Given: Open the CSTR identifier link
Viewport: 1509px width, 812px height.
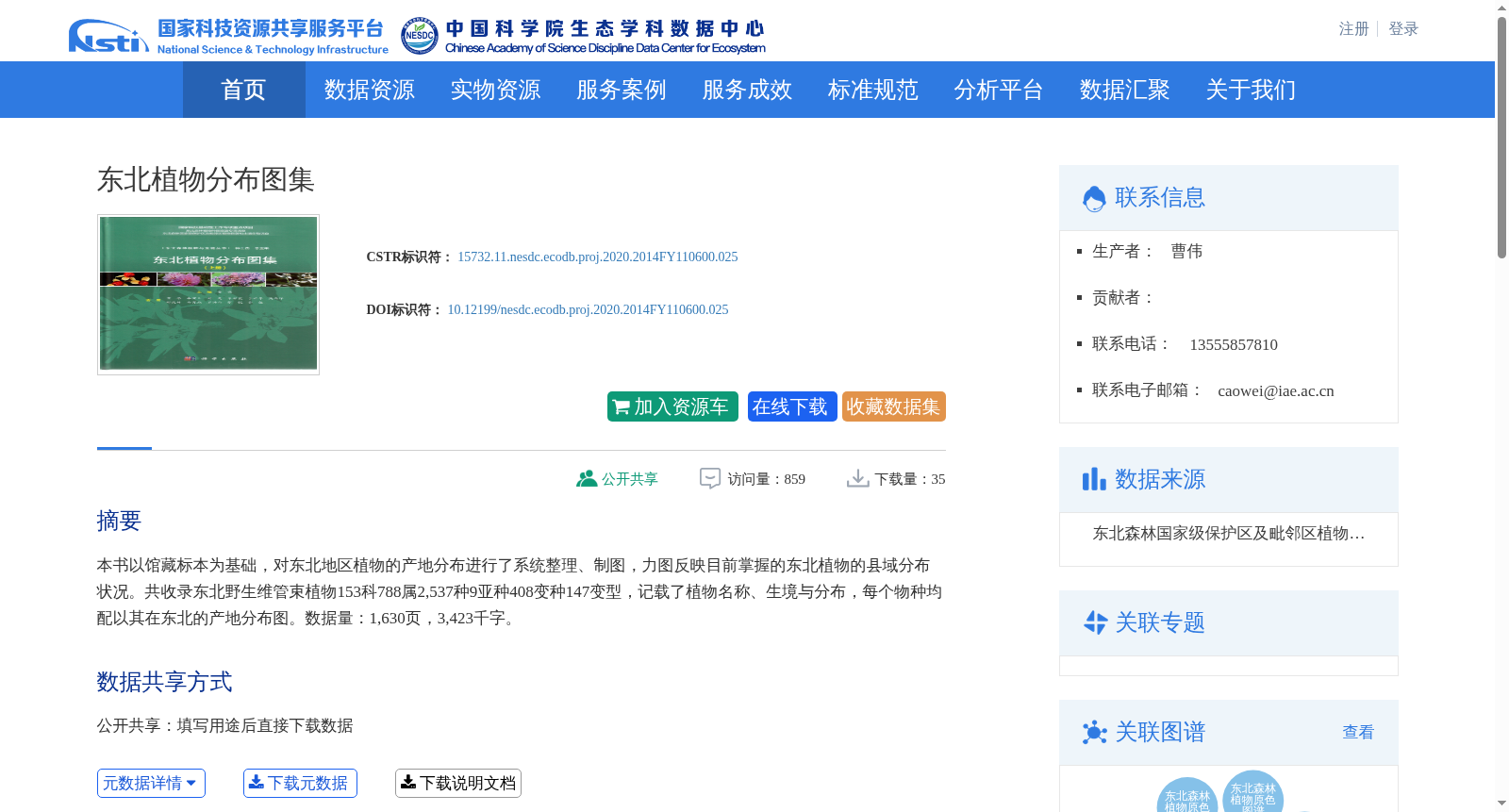Looking at the screenshot, I should [x=598, y=257].
